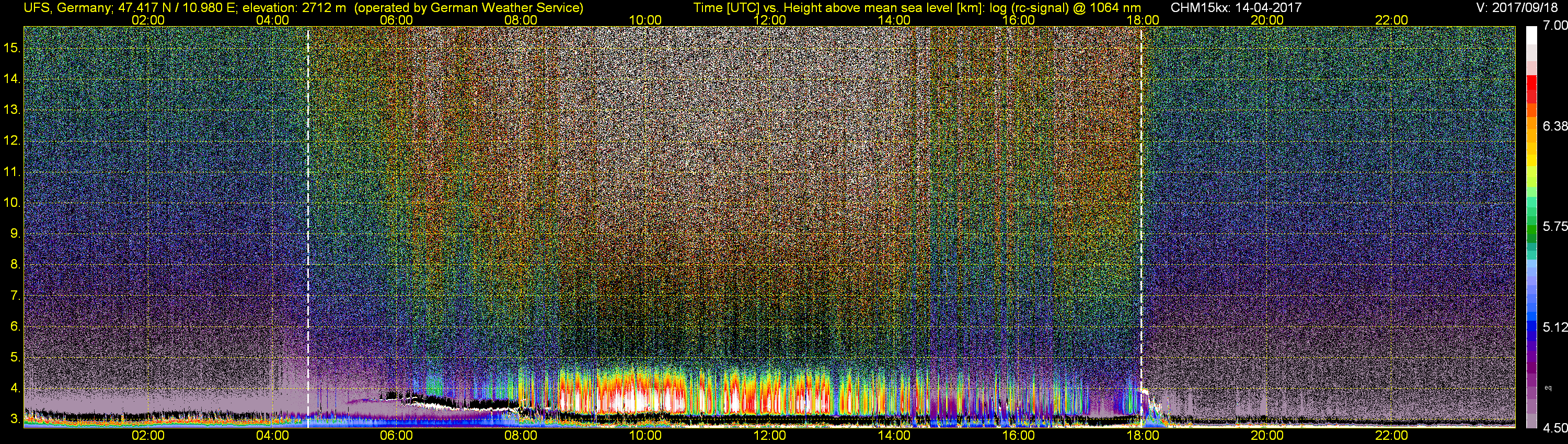Select the "operated by German Weather Service" text

pyautogui.click(x=470, y=7)
